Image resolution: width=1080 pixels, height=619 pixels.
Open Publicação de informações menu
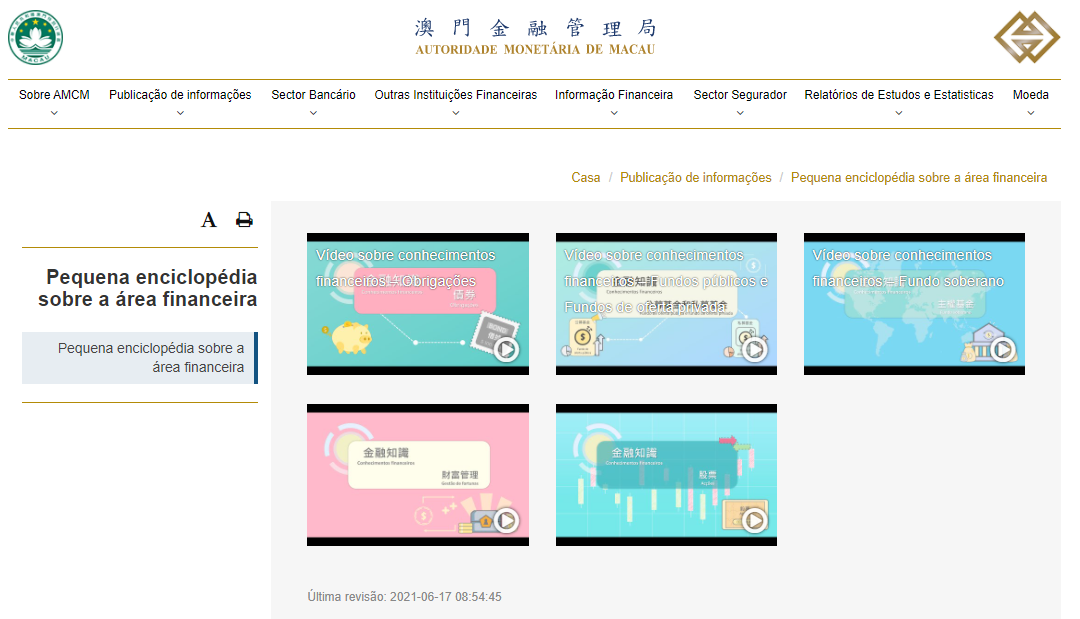(x=180, y=95)
